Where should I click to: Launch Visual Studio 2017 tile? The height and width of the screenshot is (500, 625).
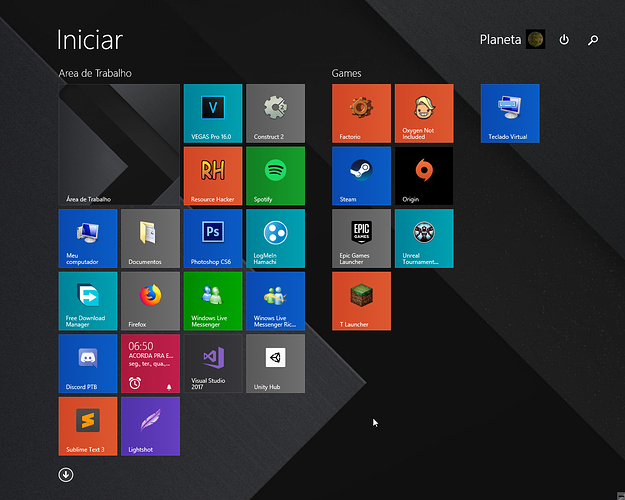213,364
